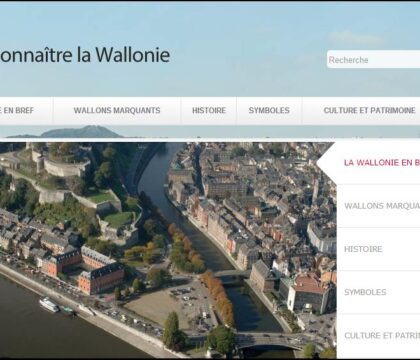
Task: Choose Culture et Patrimoine in slider list
Action: [379, 336]
